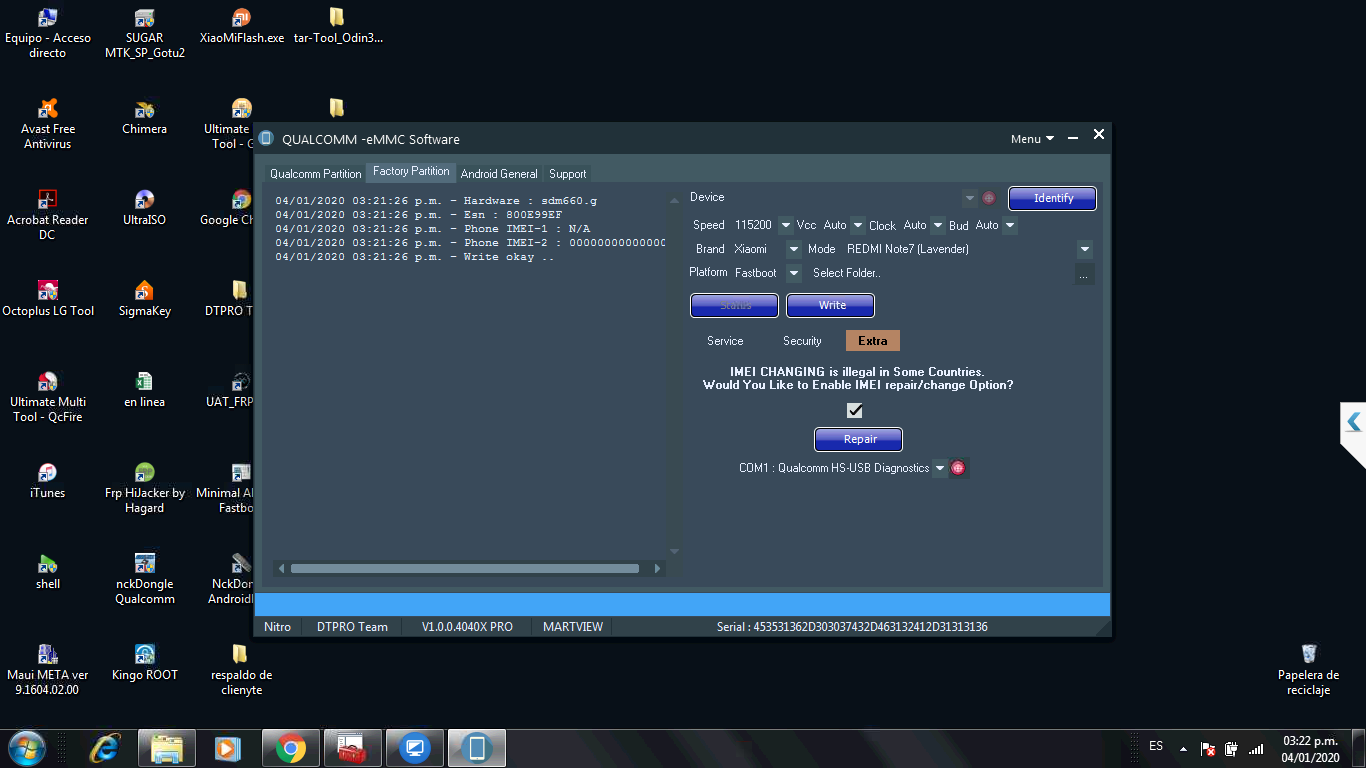Click the Identify button

pyautogui.click(x=1053, y=198)
